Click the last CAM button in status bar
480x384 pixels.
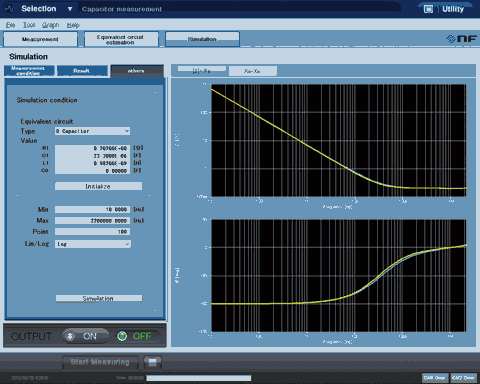click(464, 378)
